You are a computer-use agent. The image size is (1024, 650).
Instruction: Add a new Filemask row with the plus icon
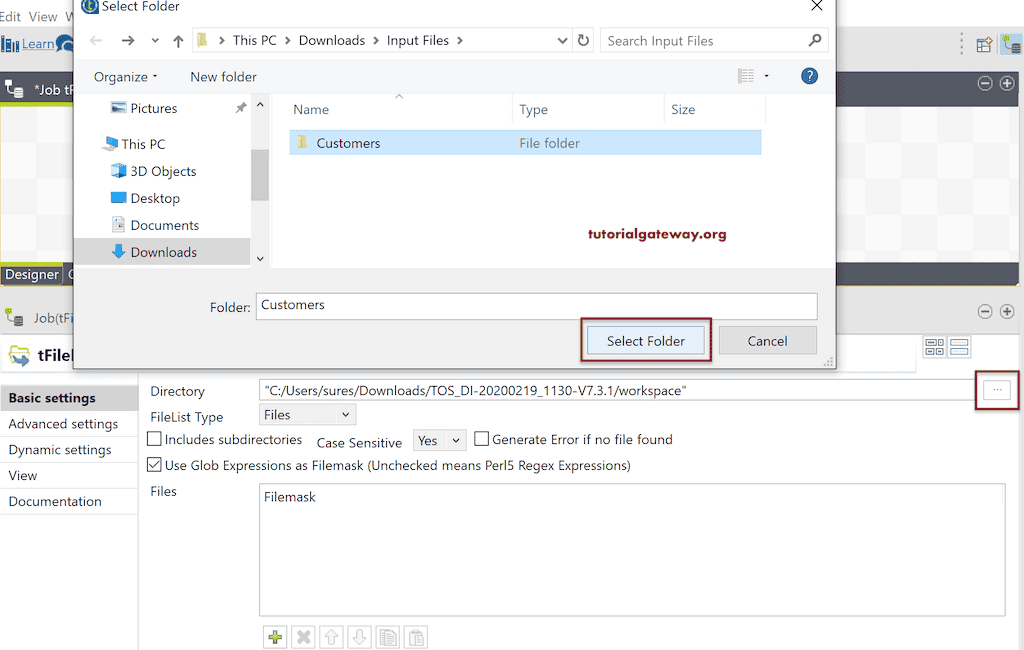tap(274, 636)
